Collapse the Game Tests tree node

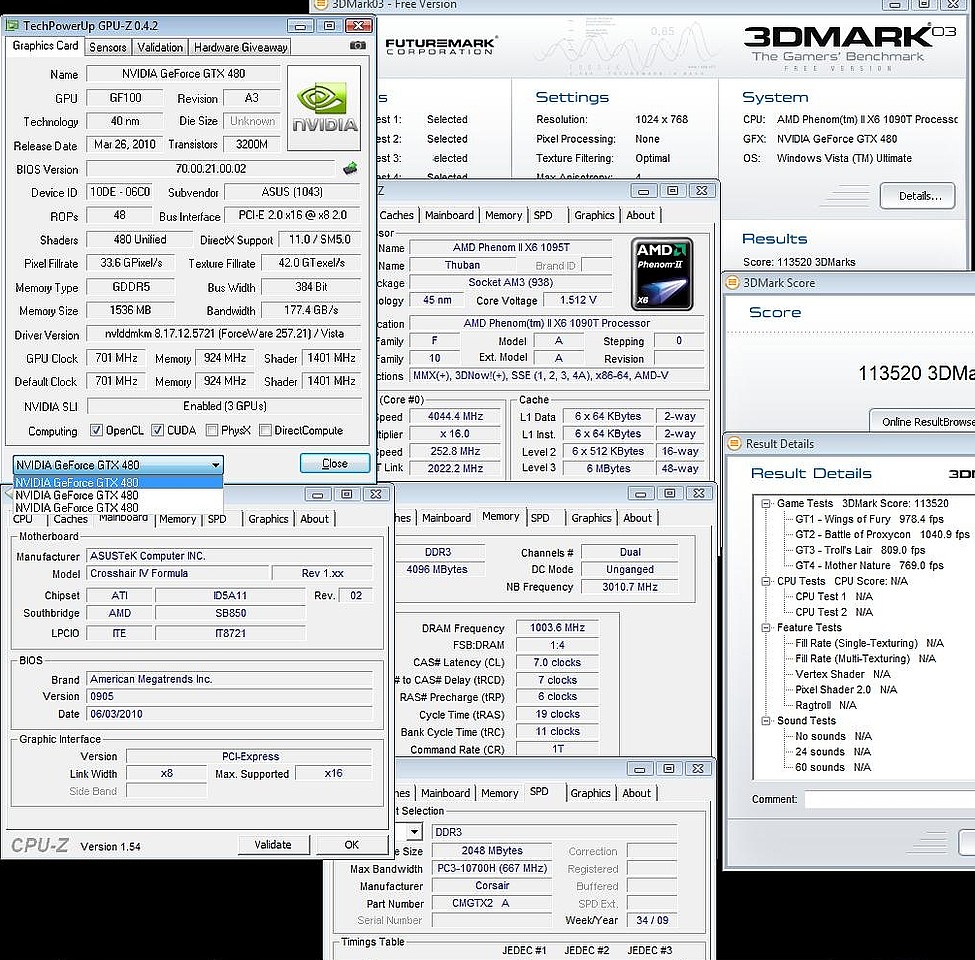tap(766, 504)
